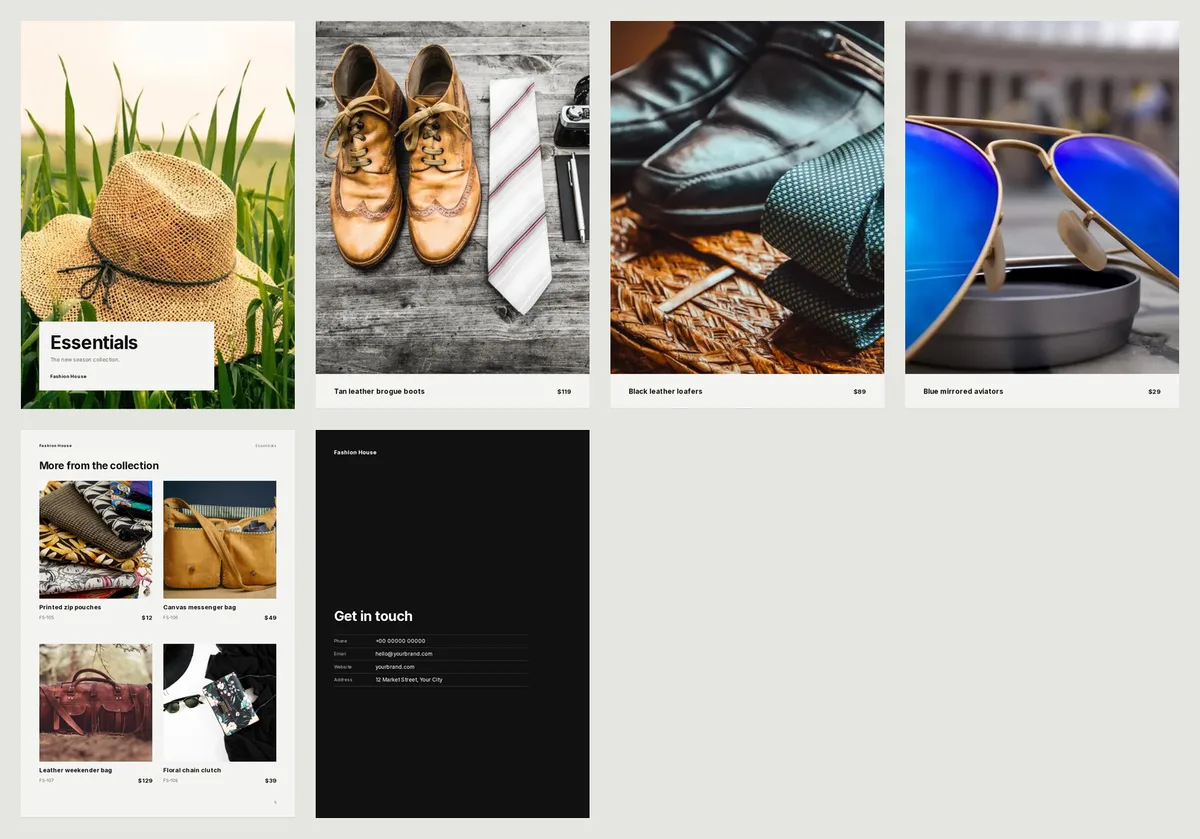1200x839 pixels.
Task: Click product code FS-107
Action: [47, 781]
